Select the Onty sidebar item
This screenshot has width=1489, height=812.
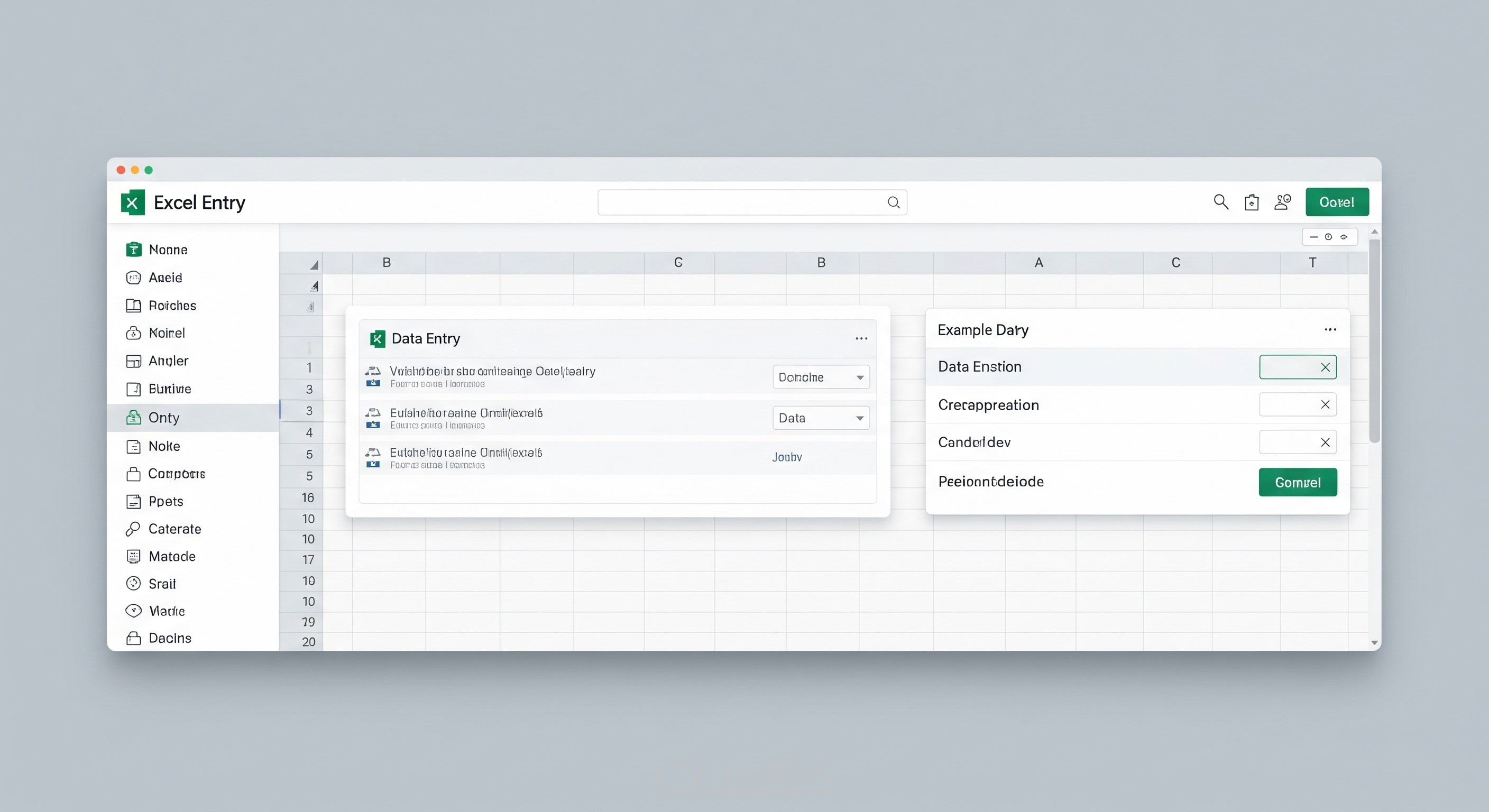[x=164, y=417]
